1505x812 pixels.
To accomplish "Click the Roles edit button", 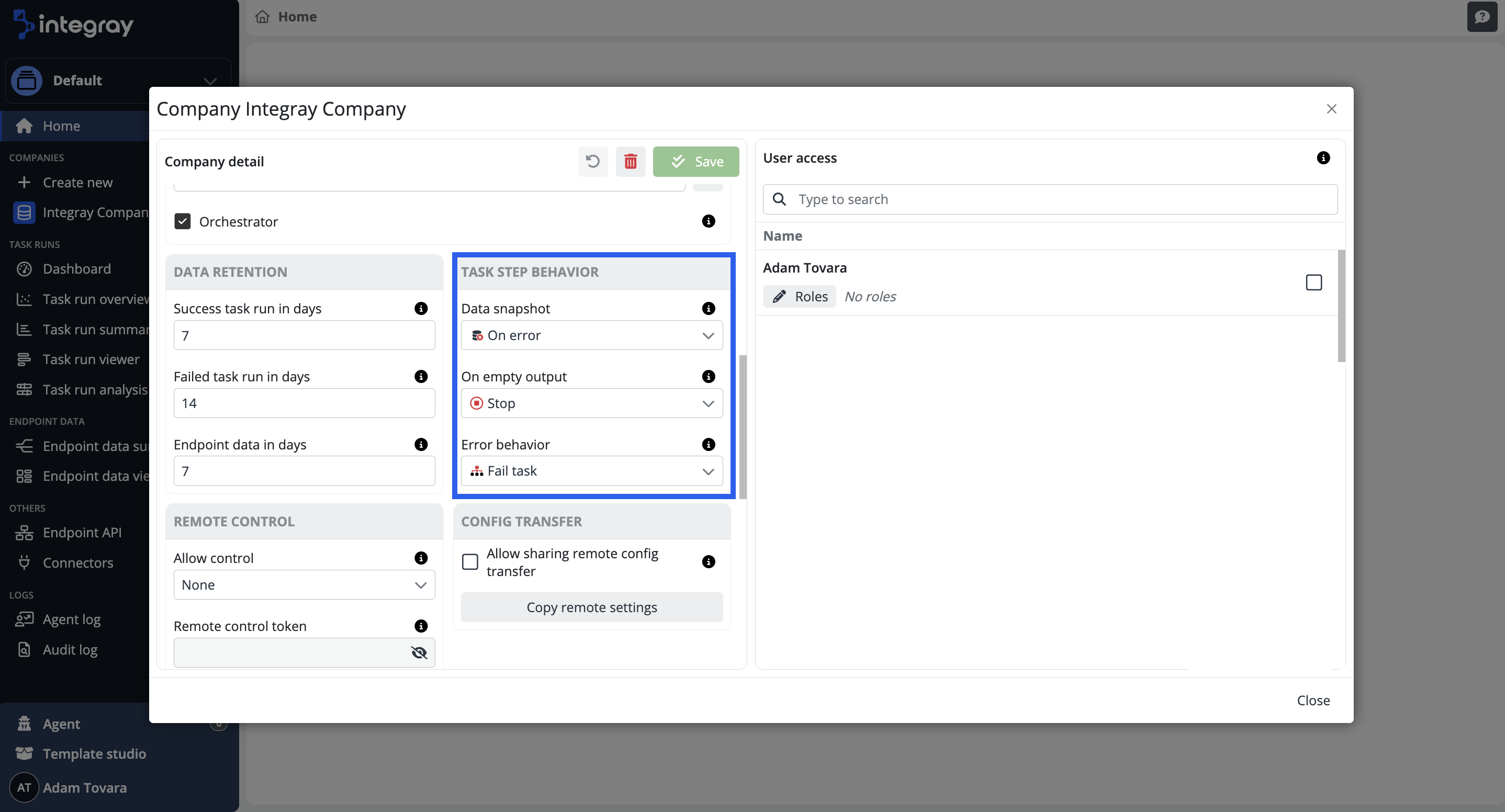I will pyautogui.click(x=799, y=296).
